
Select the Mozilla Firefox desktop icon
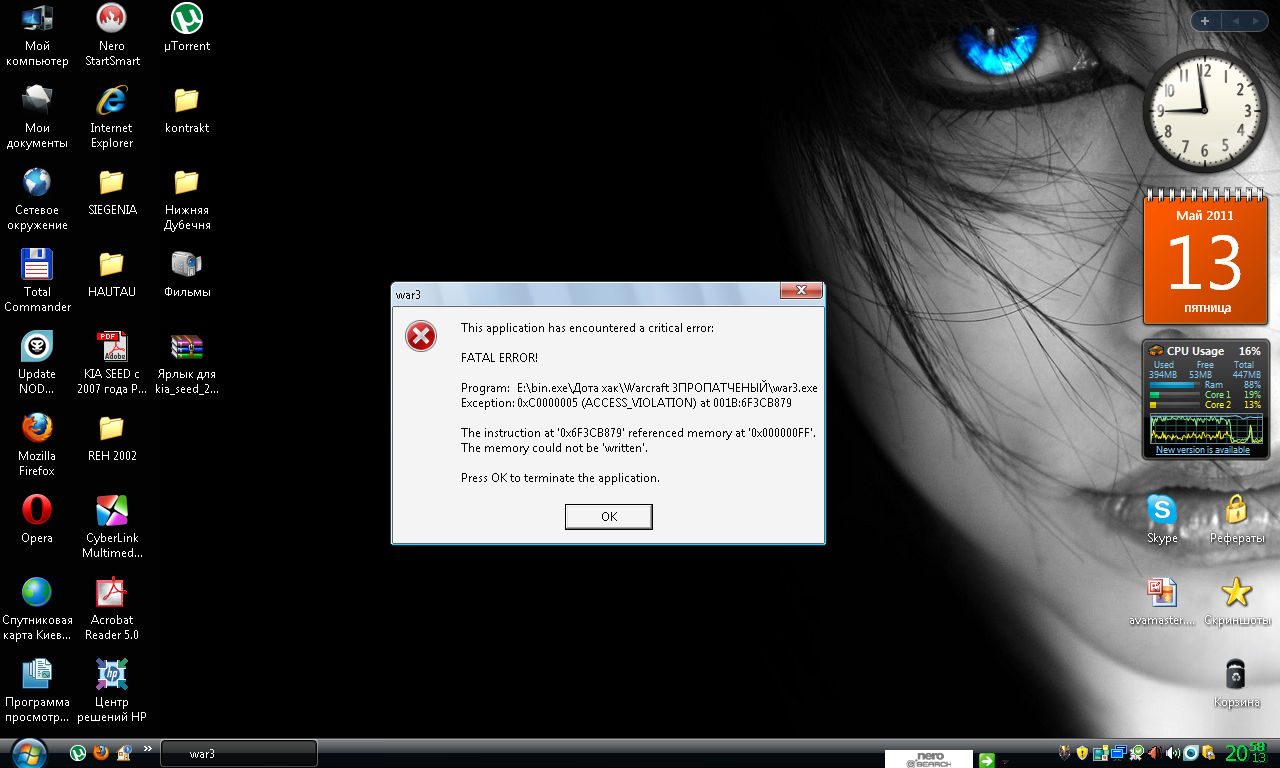[x=37, y=445]
